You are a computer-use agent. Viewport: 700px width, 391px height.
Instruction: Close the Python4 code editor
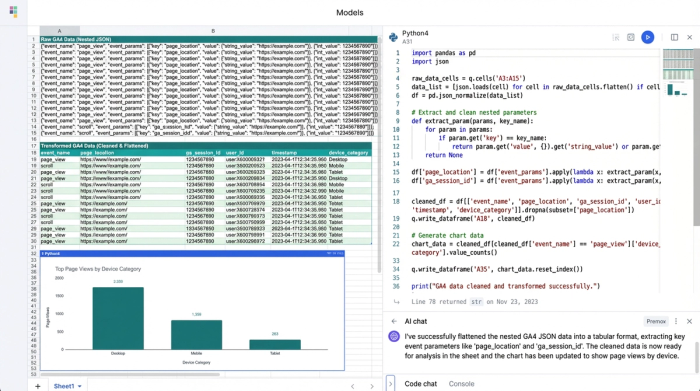689,37
